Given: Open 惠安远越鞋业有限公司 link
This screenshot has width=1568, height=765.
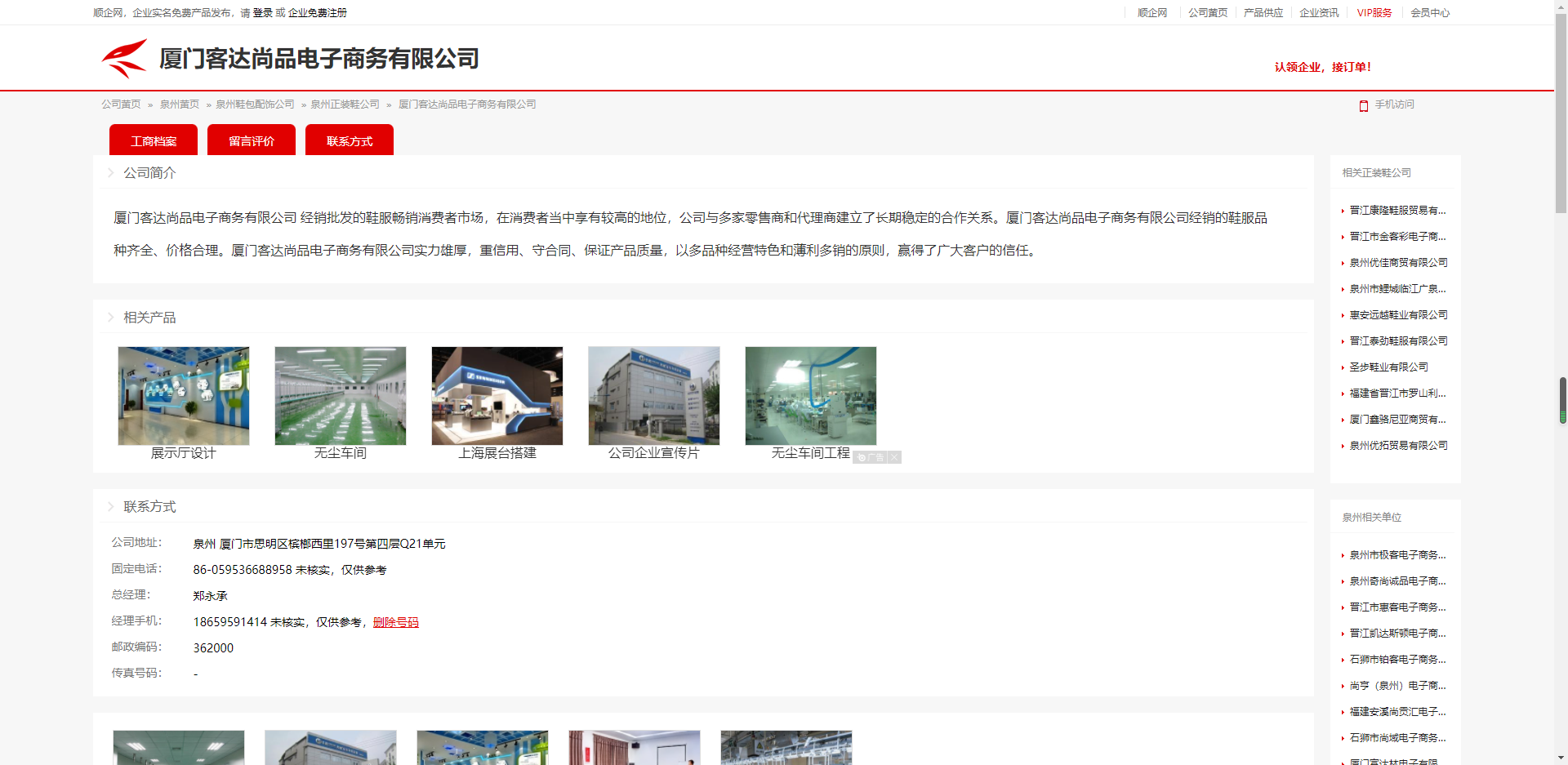Looking at the screenshot, I should (1398, 315).
